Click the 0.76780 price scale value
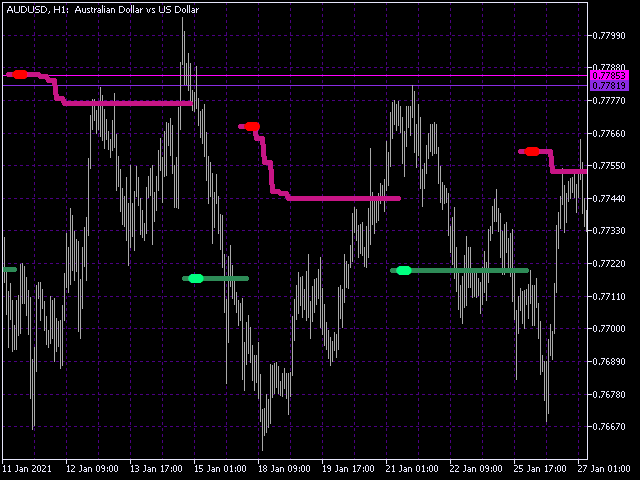 (x=609, y=394)
